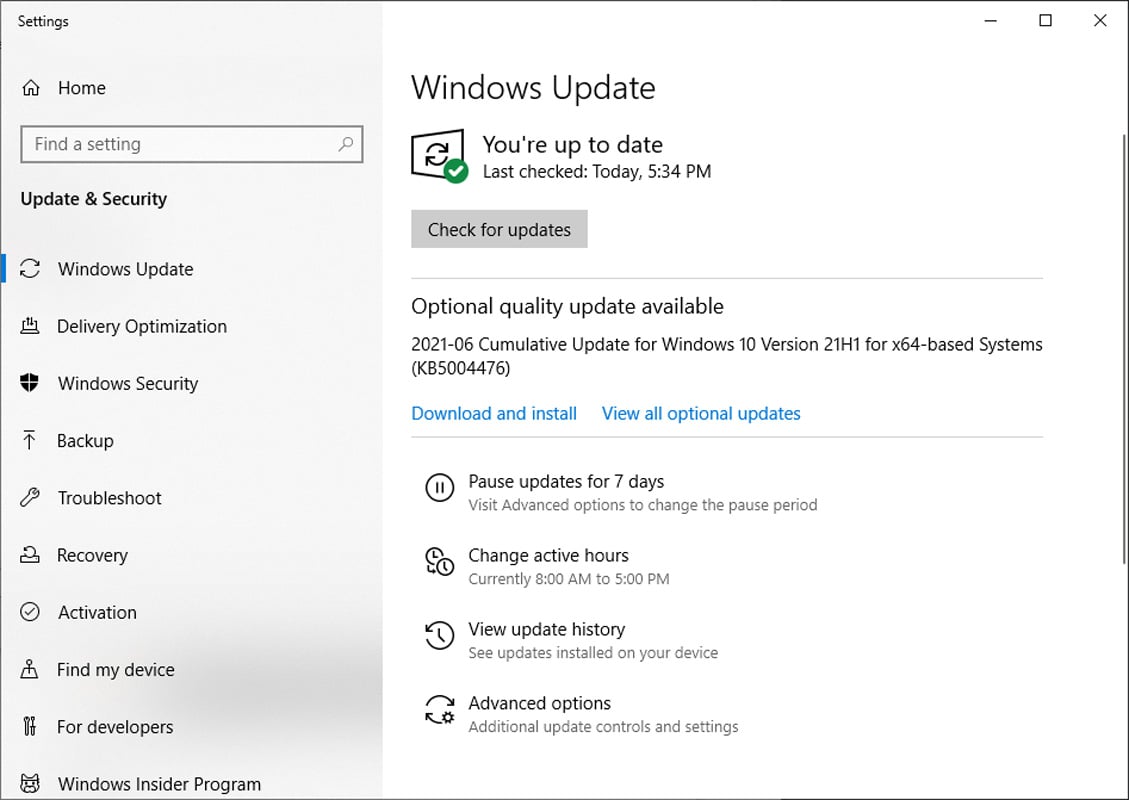Screen dimensions: 1129x800
Task: Click the vertical scrollbar on the right
Action: (x=1125, y=349)
